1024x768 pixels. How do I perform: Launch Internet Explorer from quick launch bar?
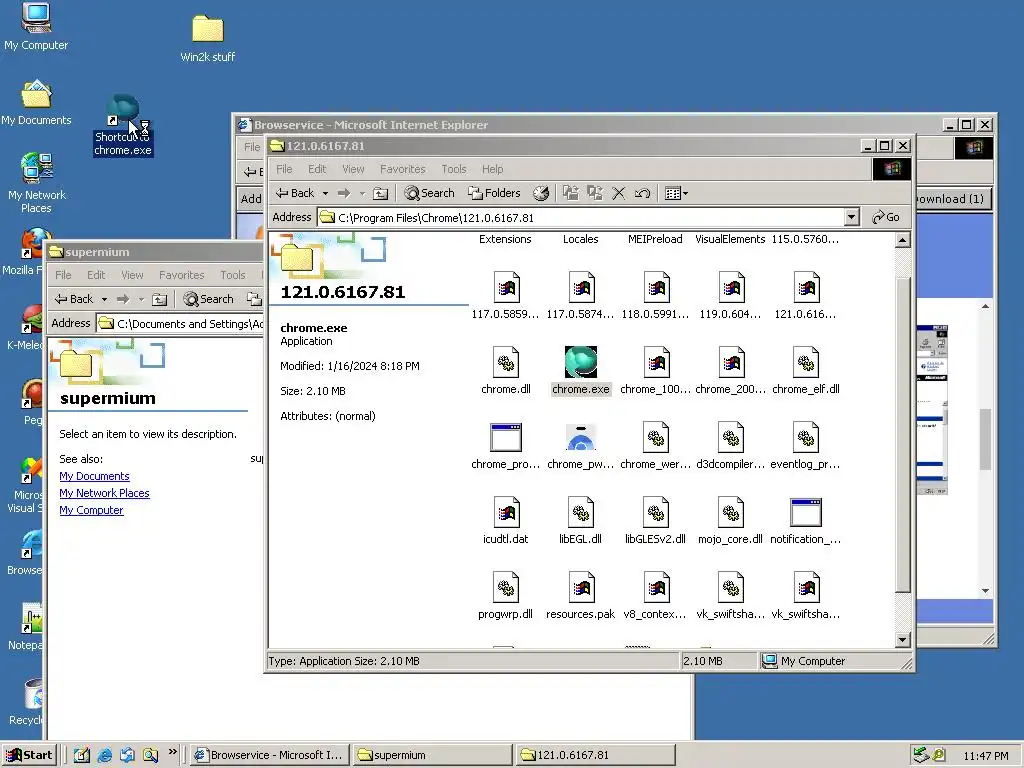point(104,755)
